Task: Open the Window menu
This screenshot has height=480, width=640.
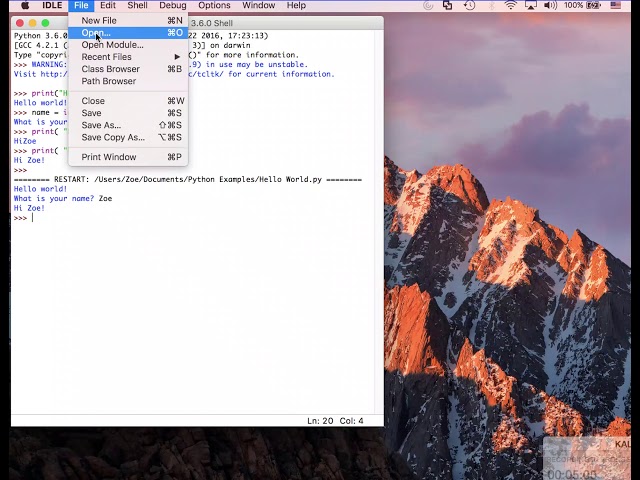Action: pos(258,5)
